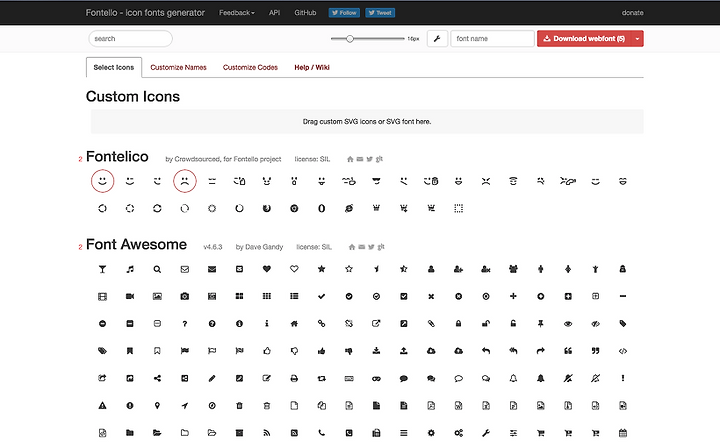Select the printer icon

point(294,379)
